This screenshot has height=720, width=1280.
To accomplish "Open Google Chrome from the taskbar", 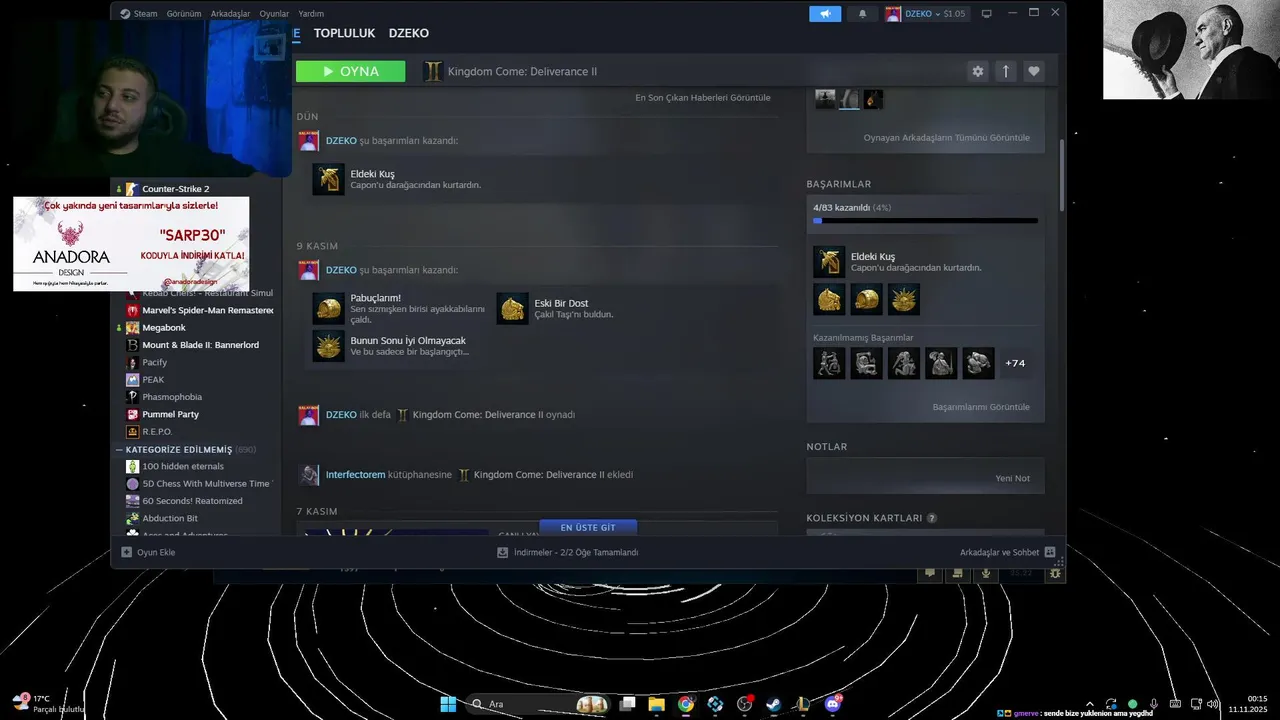I will pos(686,704).
